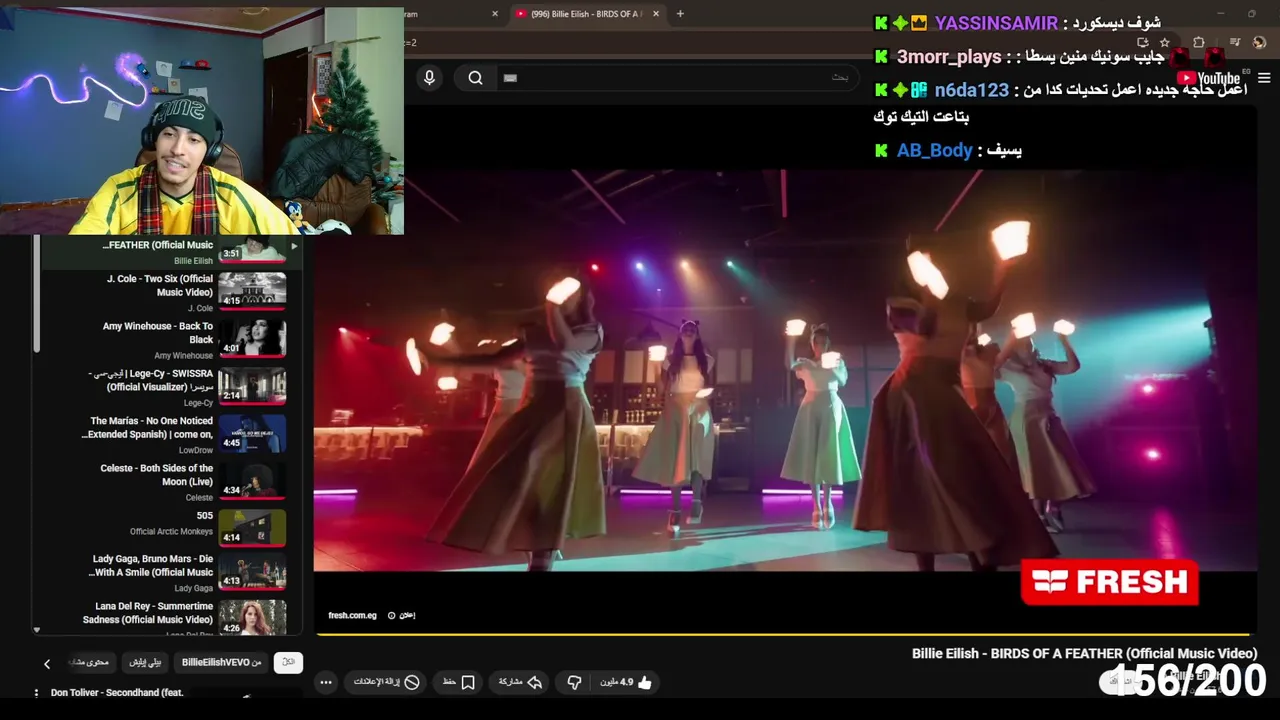Click the magnifier search button
This screenshot has height=720, width=1280.
click(476, 78)
